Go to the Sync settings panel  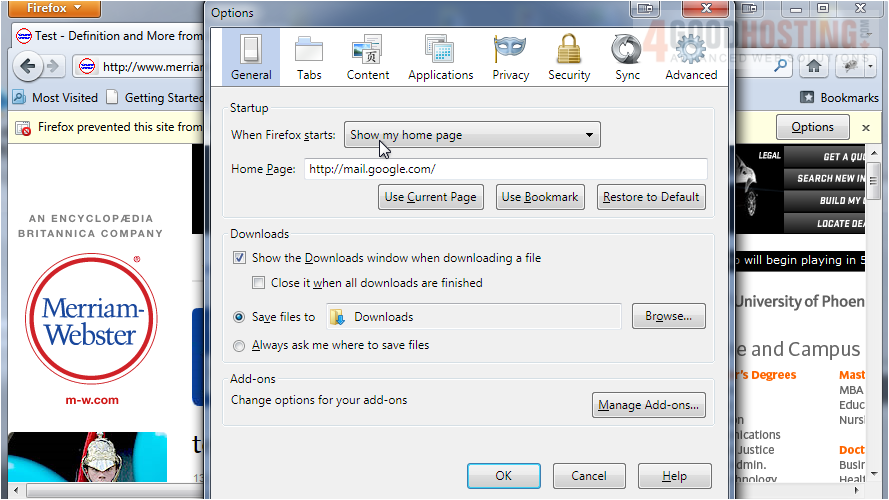click(x=627, y=57)
